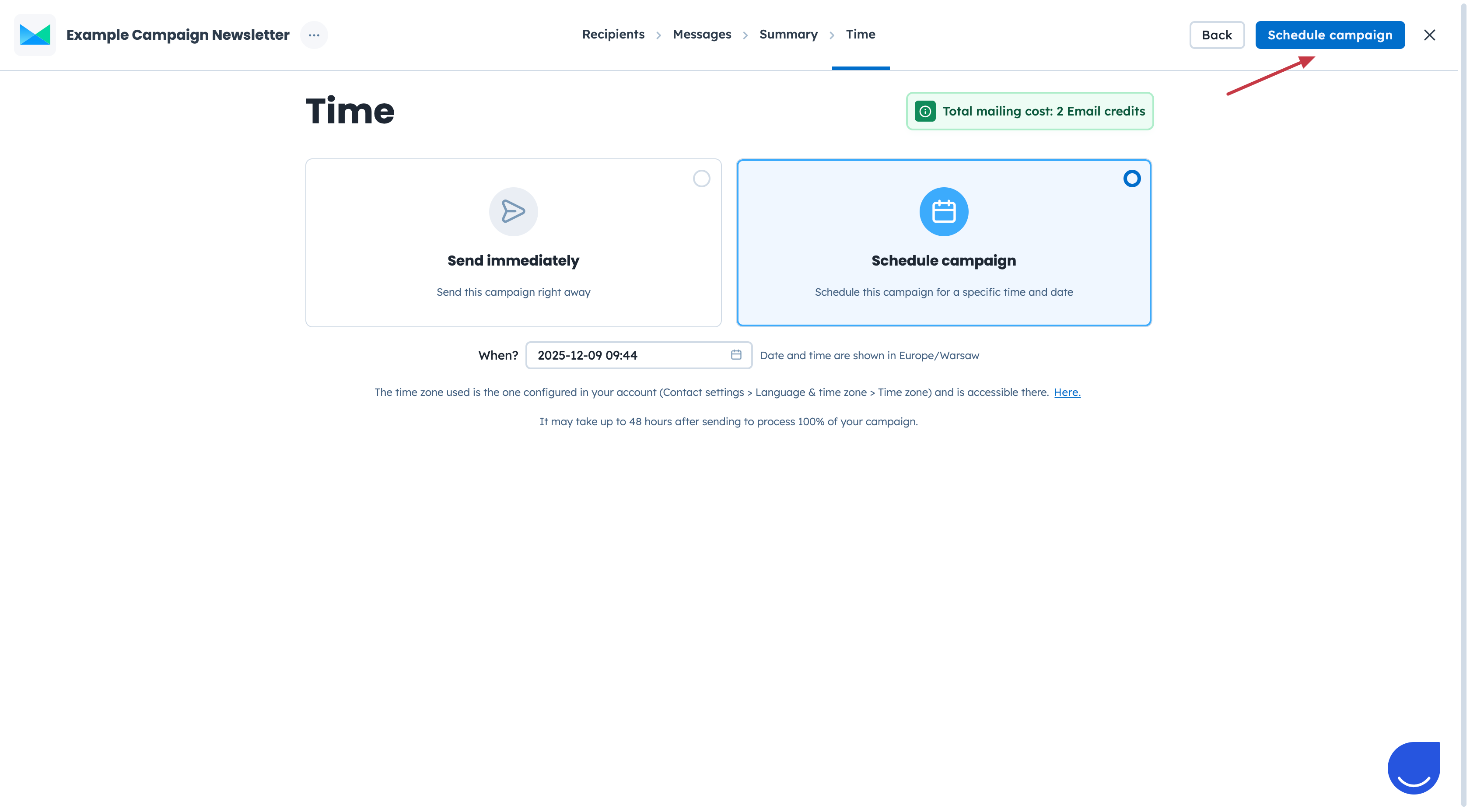
Task: Click chevron between Summary and Time
Action: 832,35
